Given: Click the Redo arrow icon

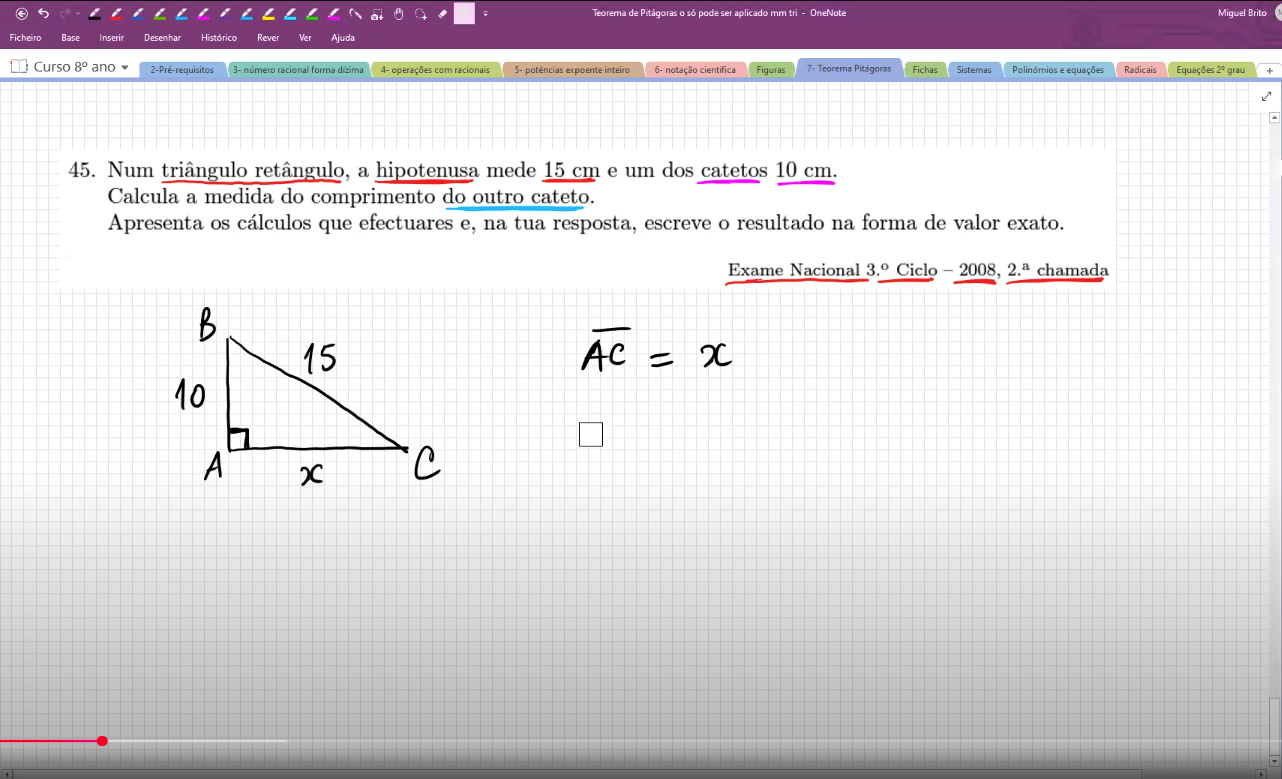Looking at the screenshot, I should click(65, 14).
